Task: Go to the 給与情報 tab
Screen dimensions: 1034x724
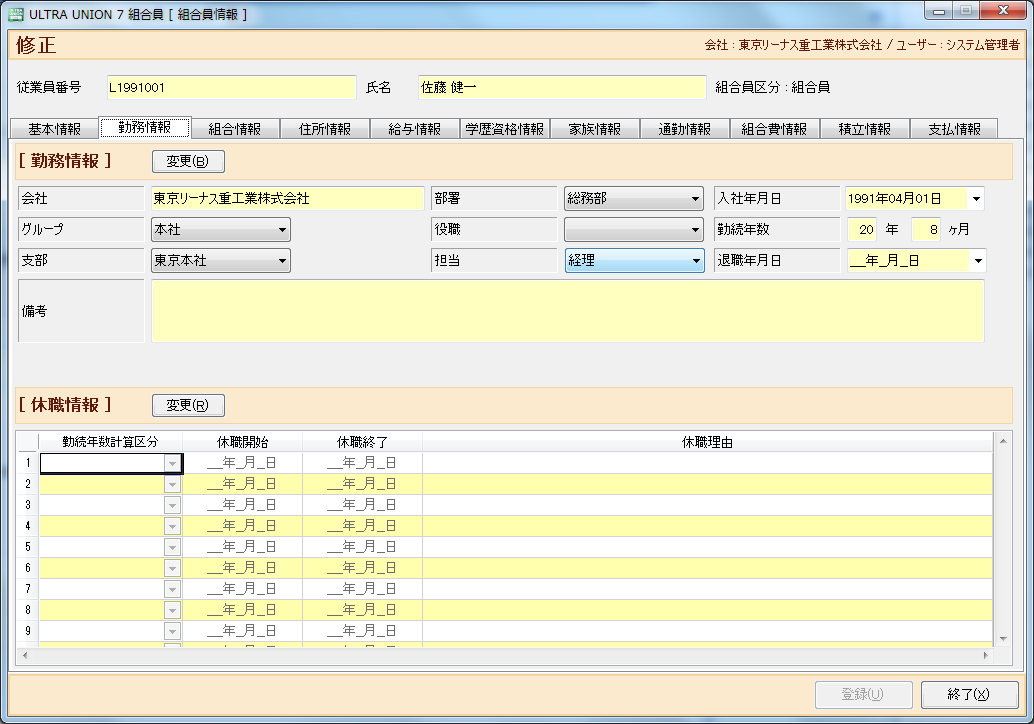Action: (415, 129)
